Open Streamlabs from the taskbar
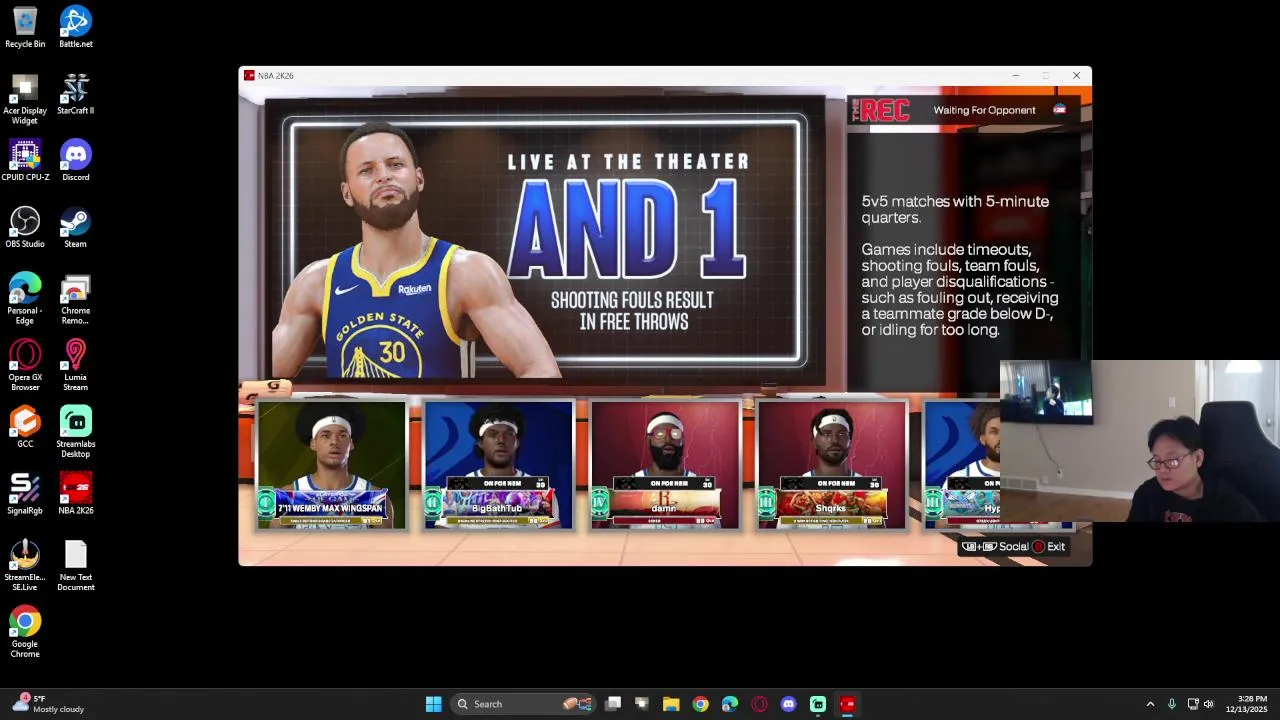This screenshot has width=1280, height=720. tap(817, 704)
